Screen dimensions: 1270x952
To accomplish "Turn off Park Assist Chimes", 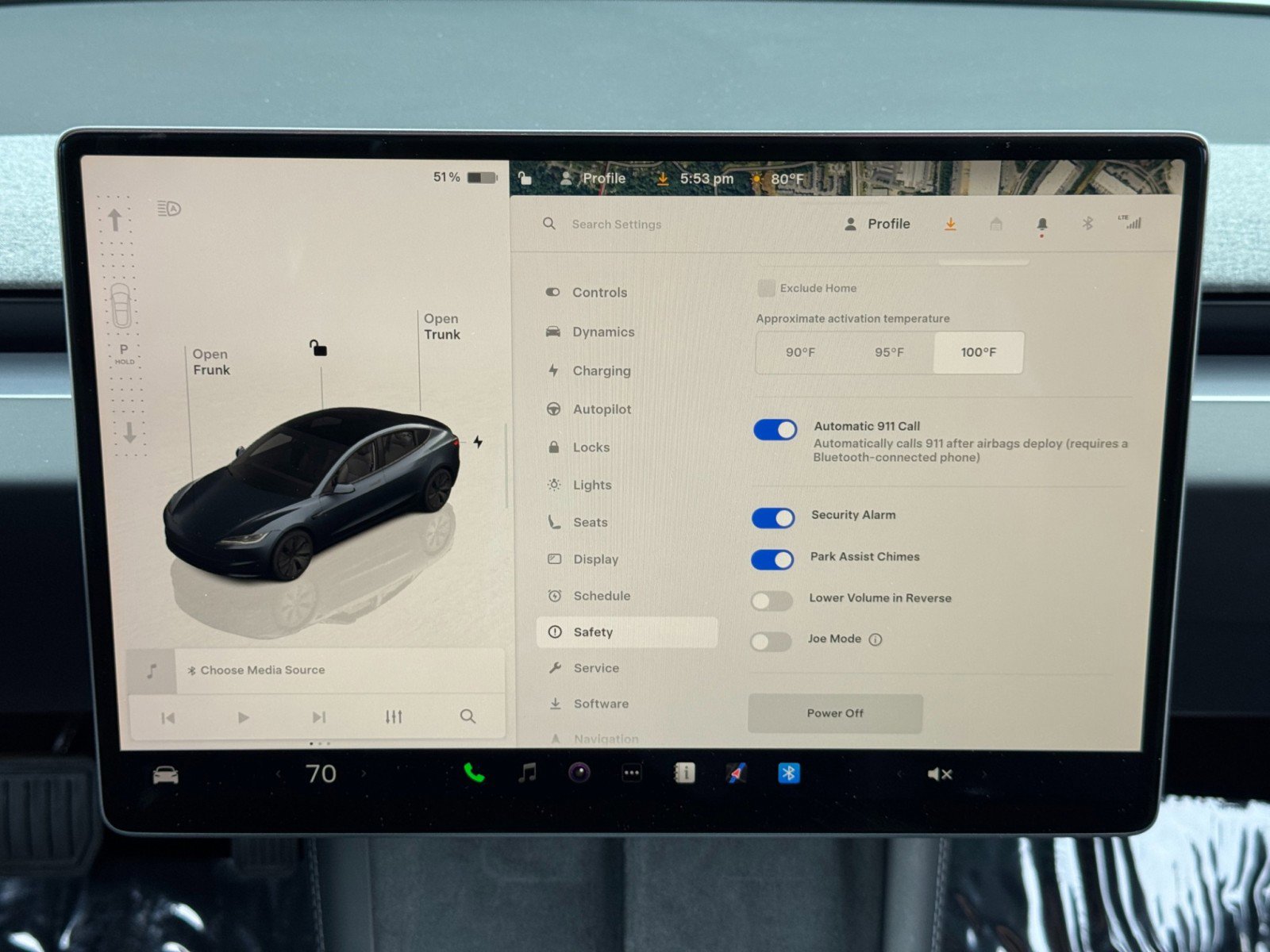I will [773, 559].
